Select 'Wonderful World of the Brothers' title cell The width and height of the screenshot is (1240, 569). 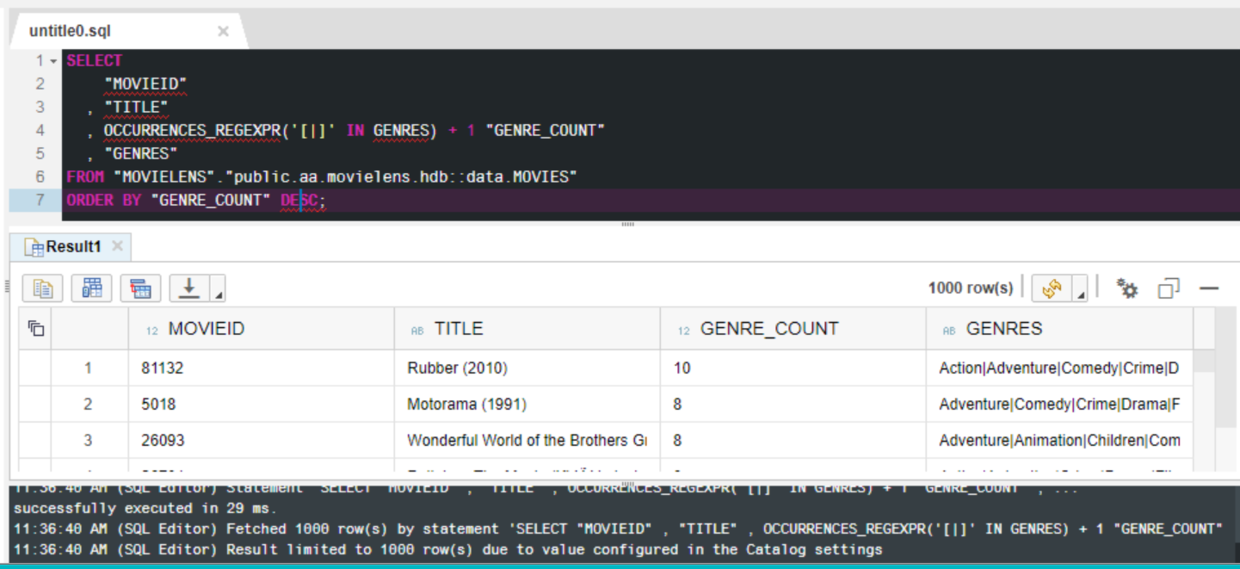click(x=527, y=440)
